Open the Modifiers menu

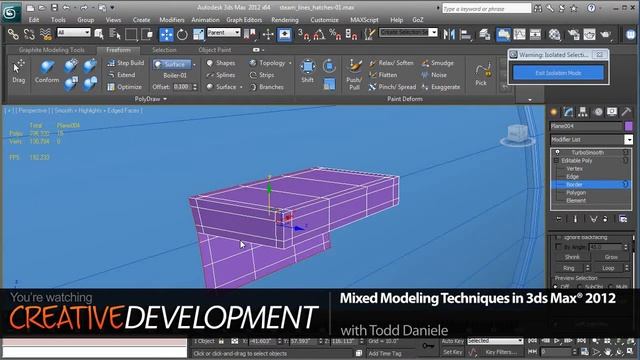pyautogui.click(x=172, y=20)
